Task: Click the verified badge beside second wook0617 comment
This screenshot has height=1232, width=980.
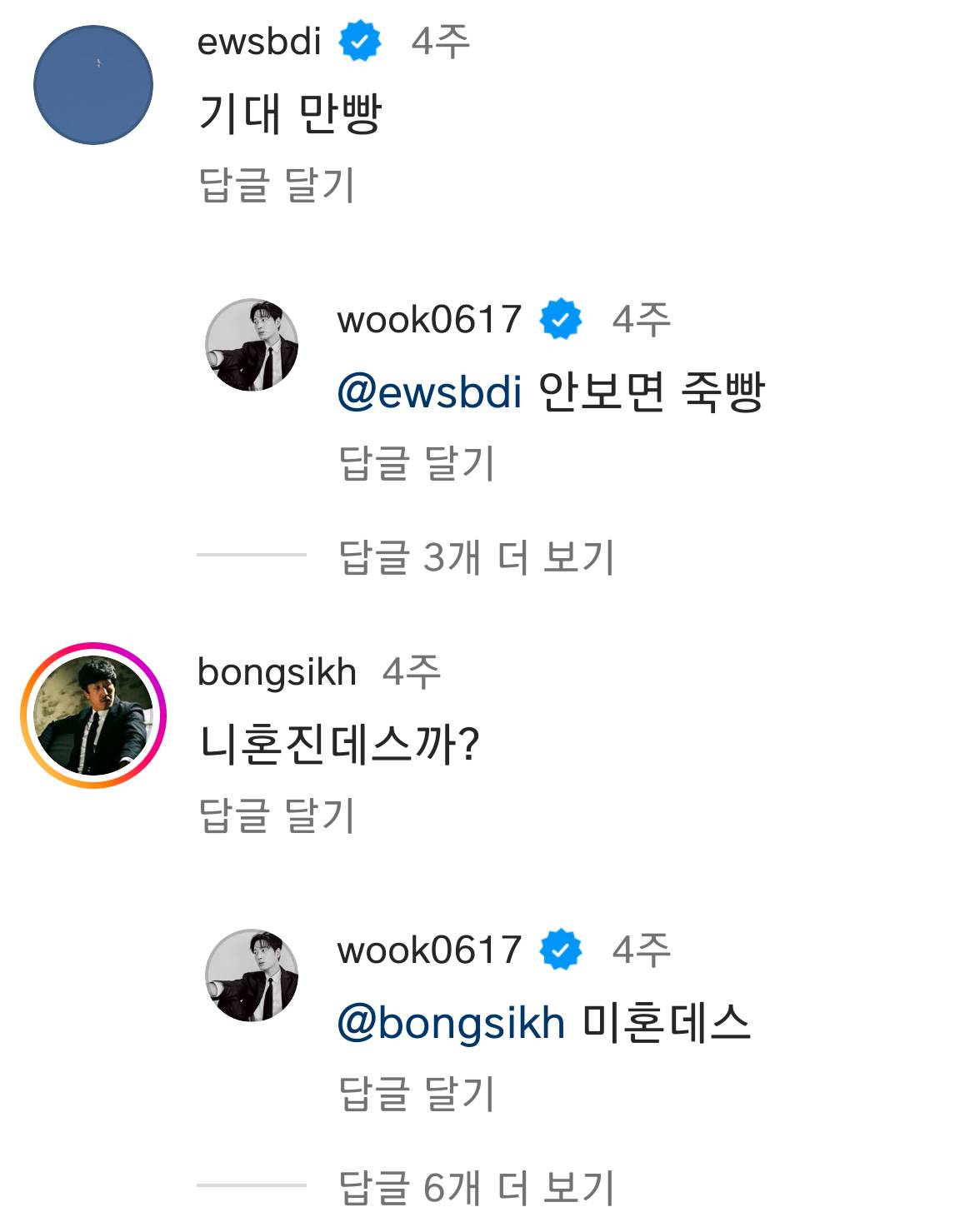Action: pos(559,952)
